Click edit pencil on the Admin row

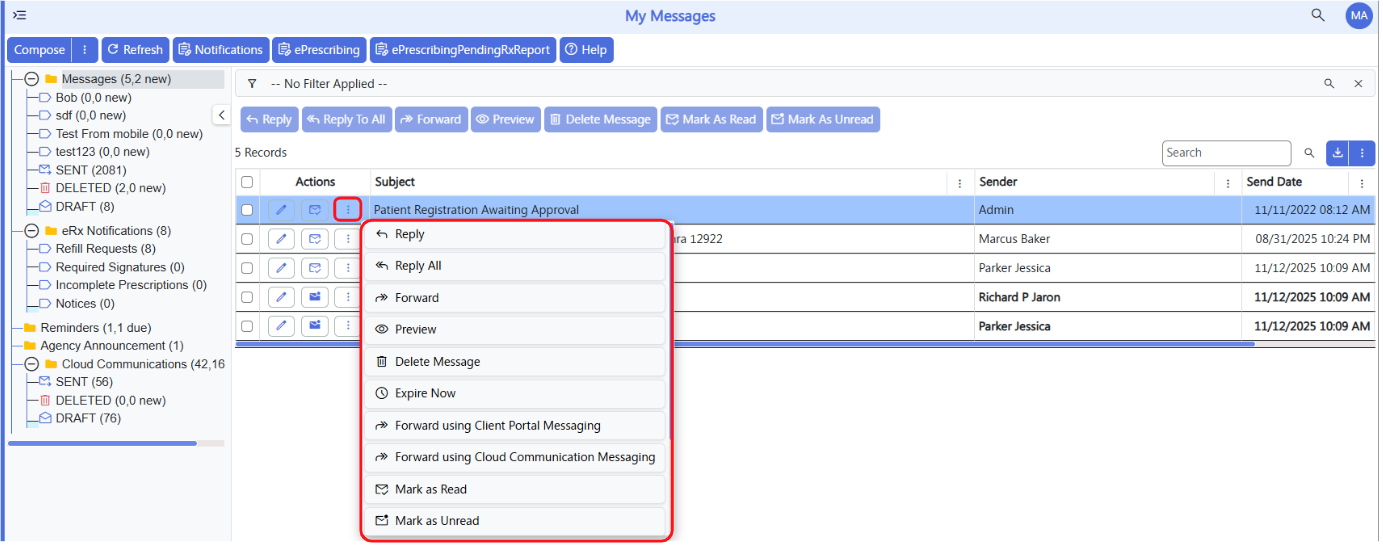coord(282,210)
